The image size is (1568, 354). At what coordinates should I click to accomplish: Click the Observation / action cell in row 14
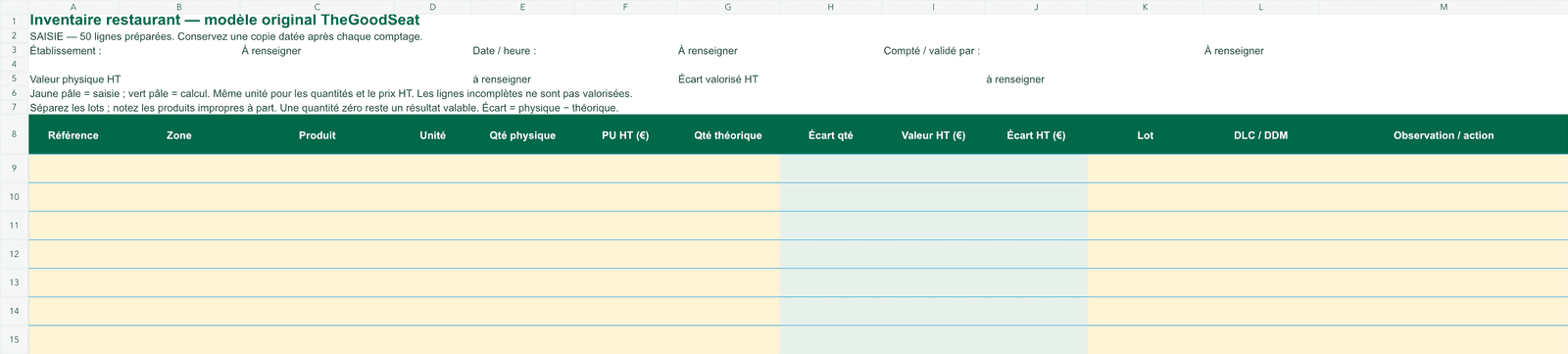(1444, 311)
